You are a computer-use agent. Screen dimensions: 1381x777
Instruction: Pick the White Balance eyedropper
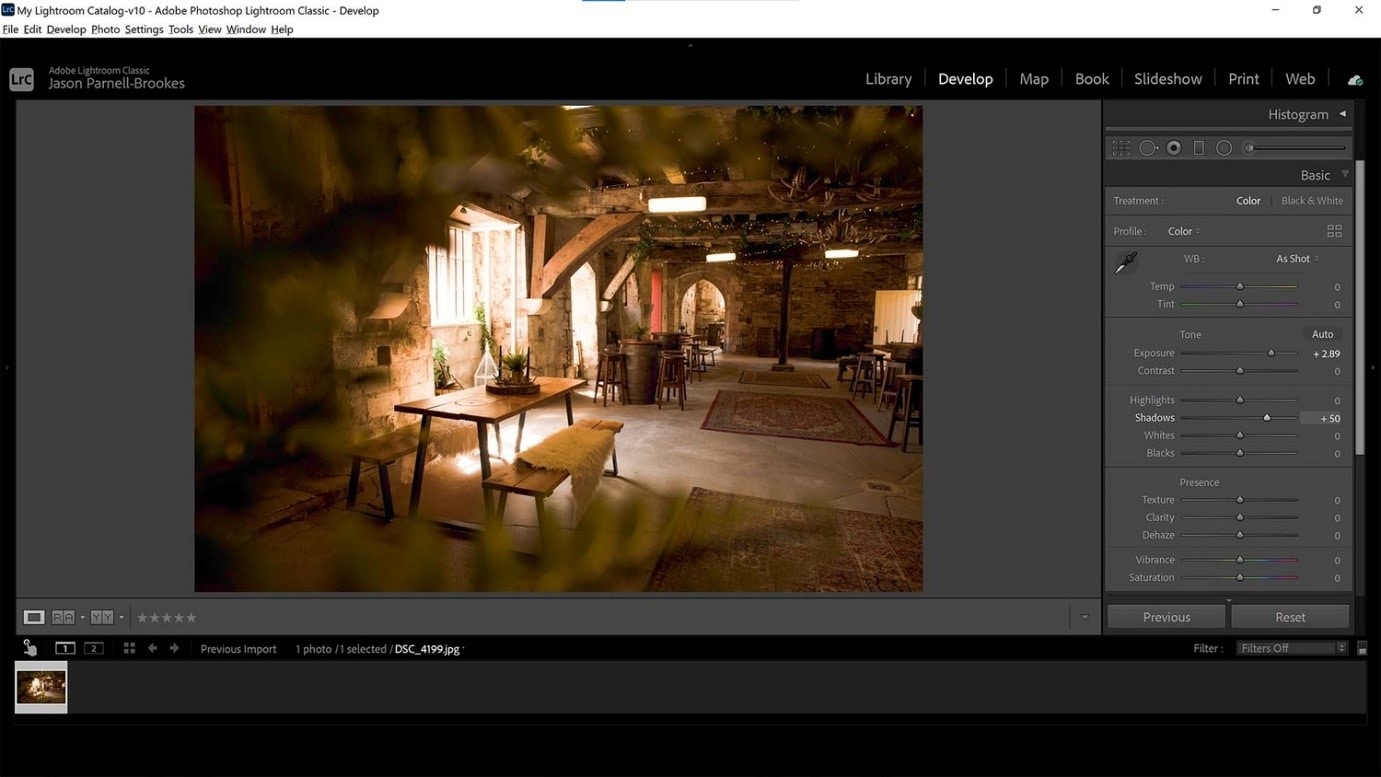point(1126,263)
